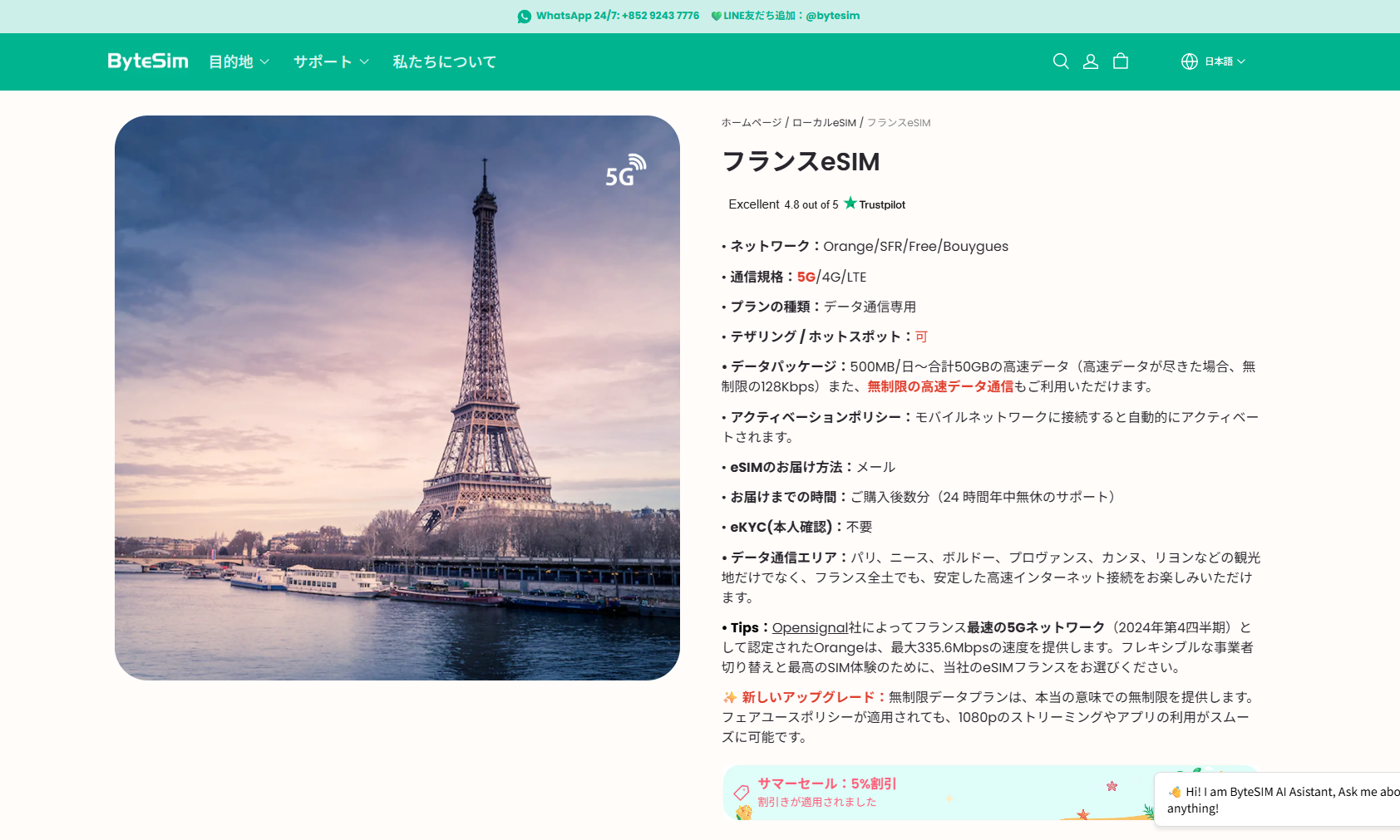Image resolution: width=1400 pixels, height=840 pixels.
Task: Click the LINE heart icon
Action: 716,16
